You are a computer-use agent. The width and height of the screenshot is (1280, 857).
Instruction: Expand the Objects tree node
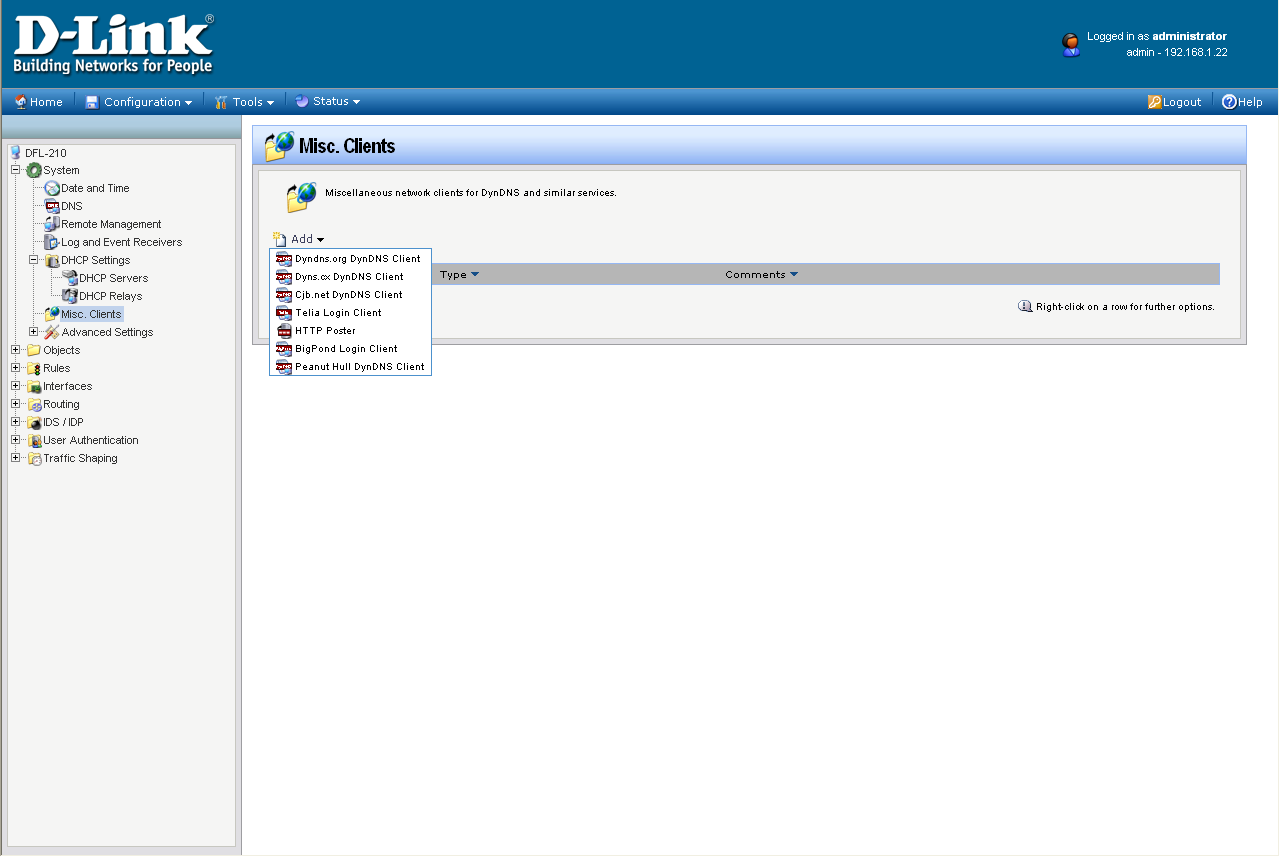pyautogui.click(x=16, y=350)
